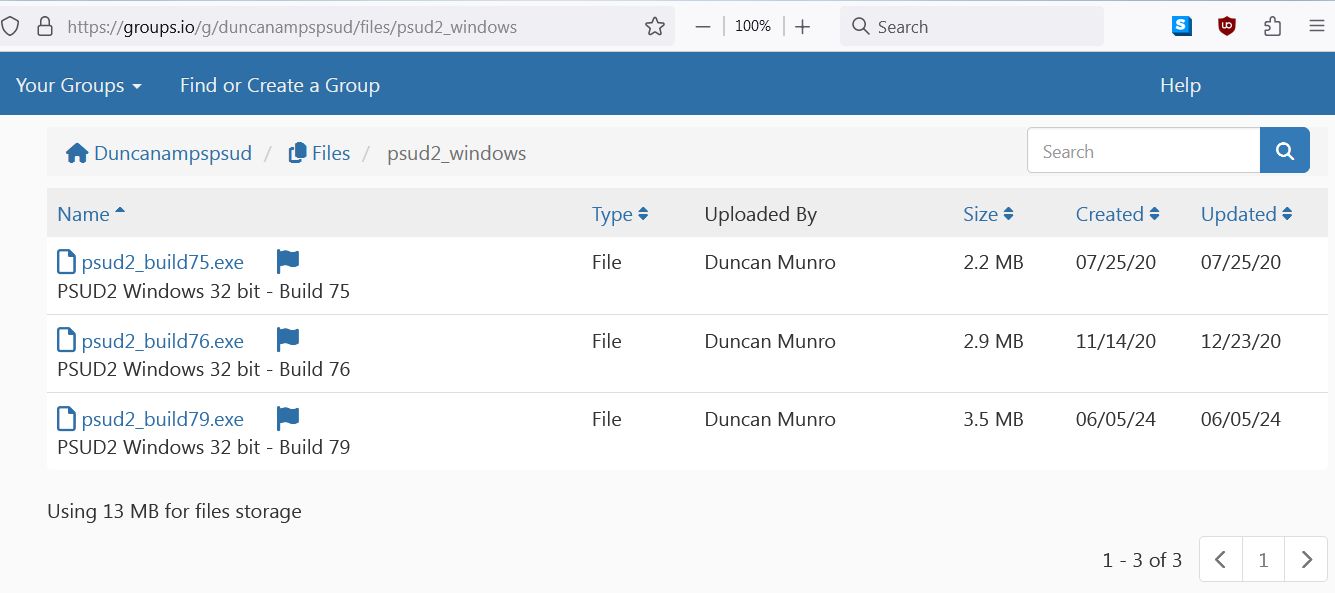Image resolution: width=1335 pixels, height=593 pixels.
Task: Open the Files breadcrumb link
Action: pos(319,153)
